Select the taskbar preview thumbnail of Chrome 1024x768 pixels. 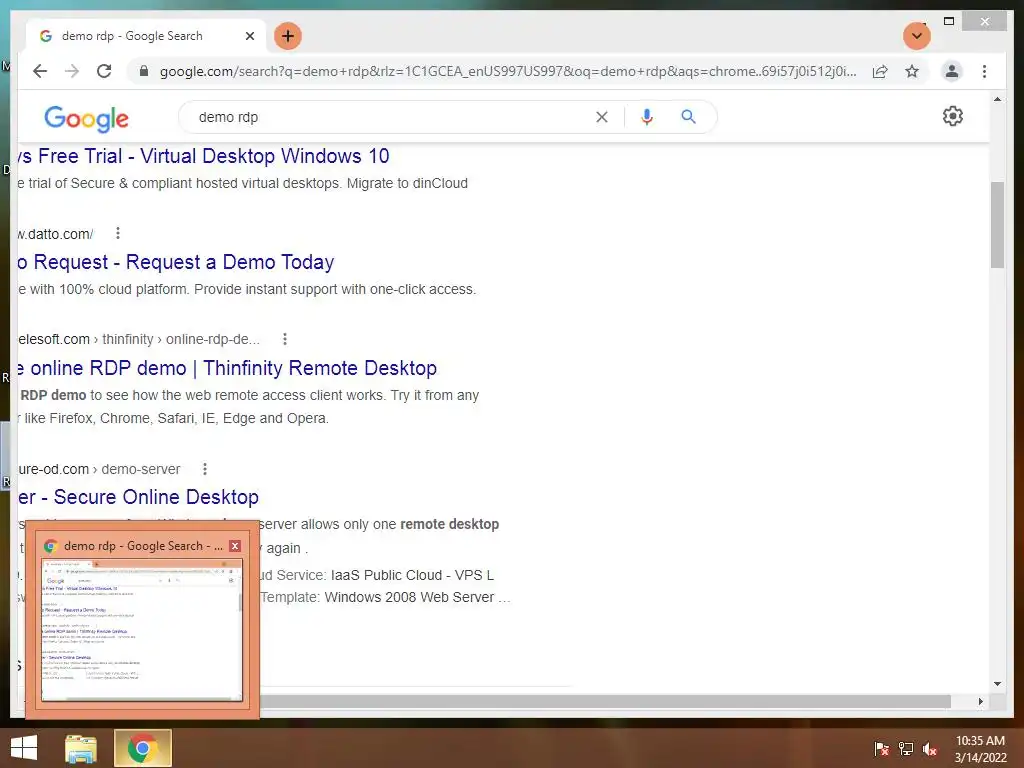142,630
